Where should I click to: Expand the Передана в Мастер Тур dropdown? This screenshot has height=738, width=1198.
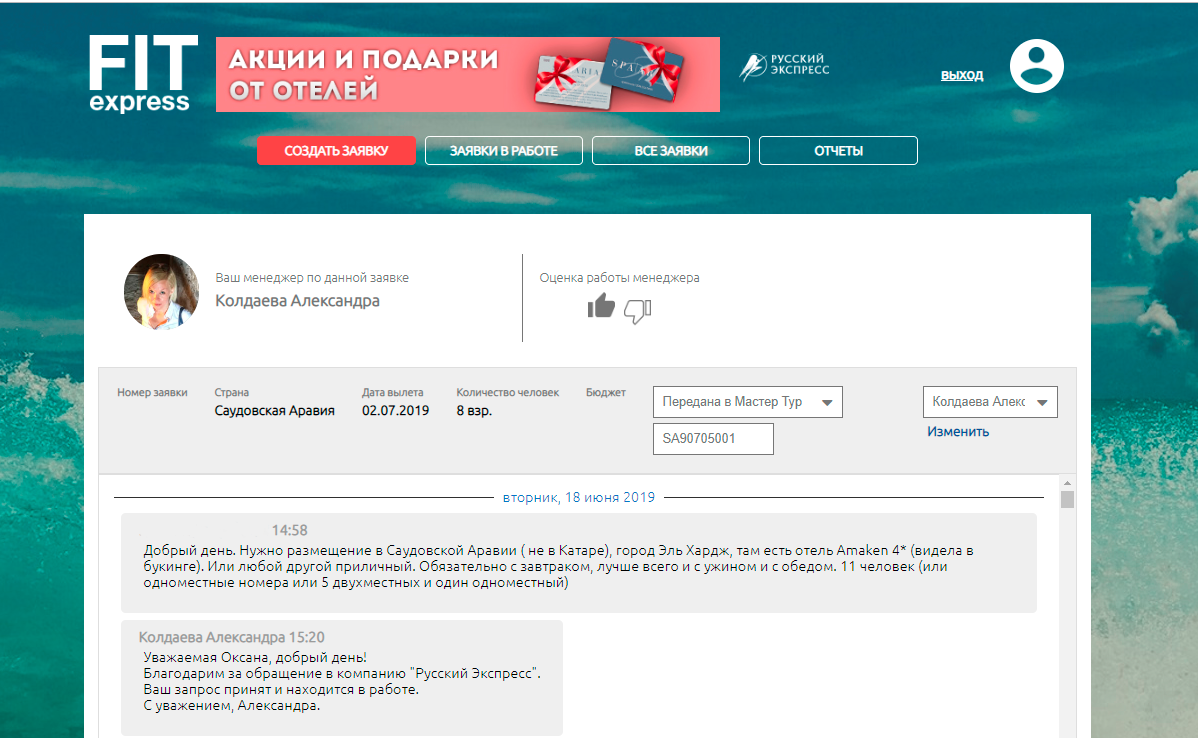click(x=747, y=402)
